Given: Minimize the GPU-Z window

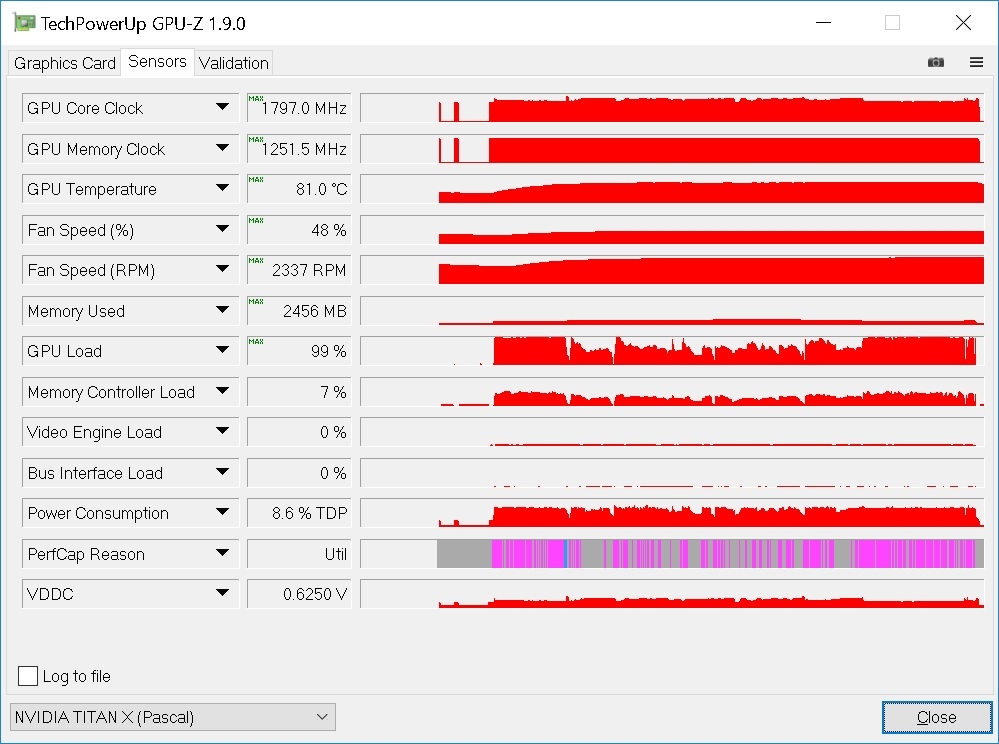Looking at the screenshot, I should 823,23.
